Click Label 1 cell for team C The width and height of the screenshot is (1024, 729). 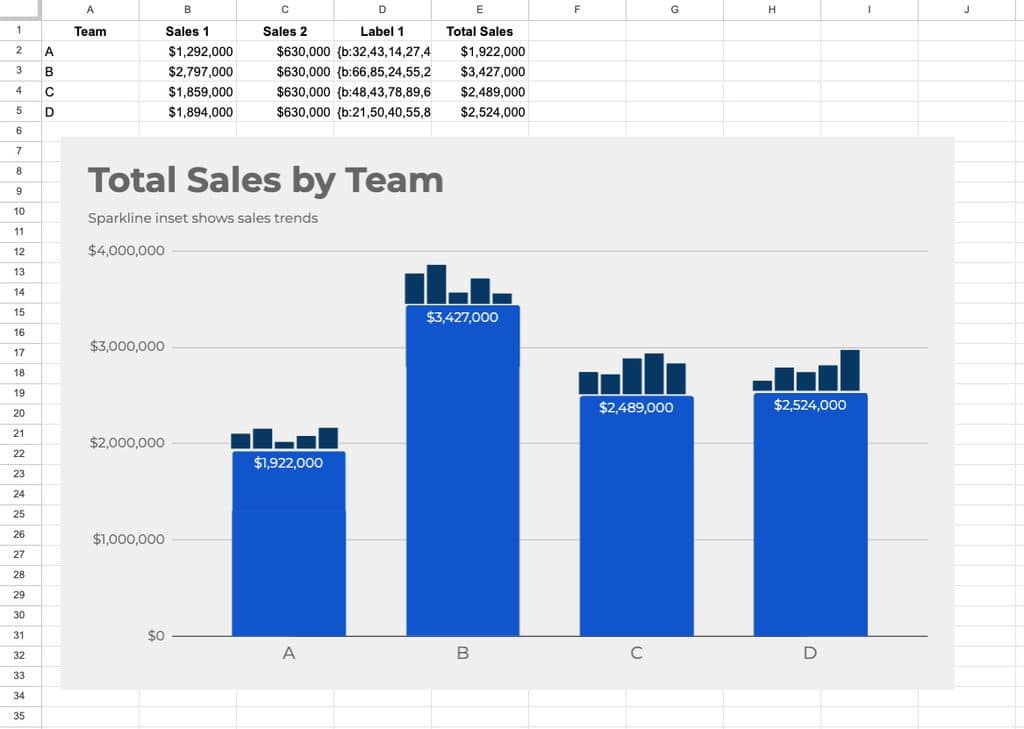tap(382, 92)
